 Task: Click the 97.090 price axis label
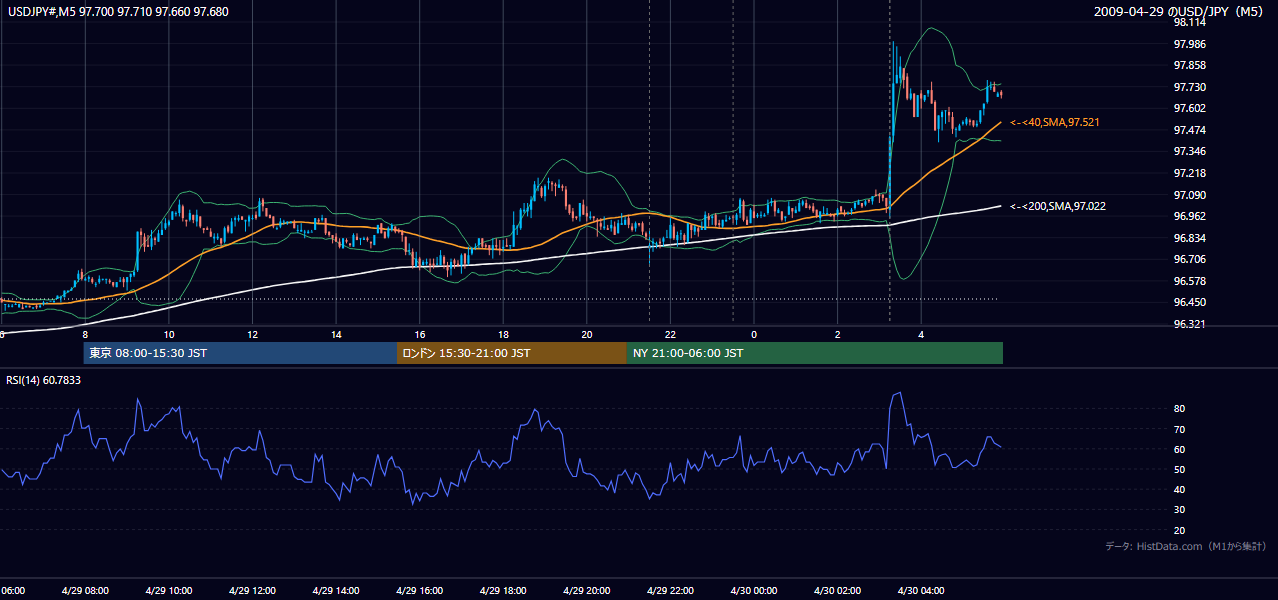pos(1189,195)
